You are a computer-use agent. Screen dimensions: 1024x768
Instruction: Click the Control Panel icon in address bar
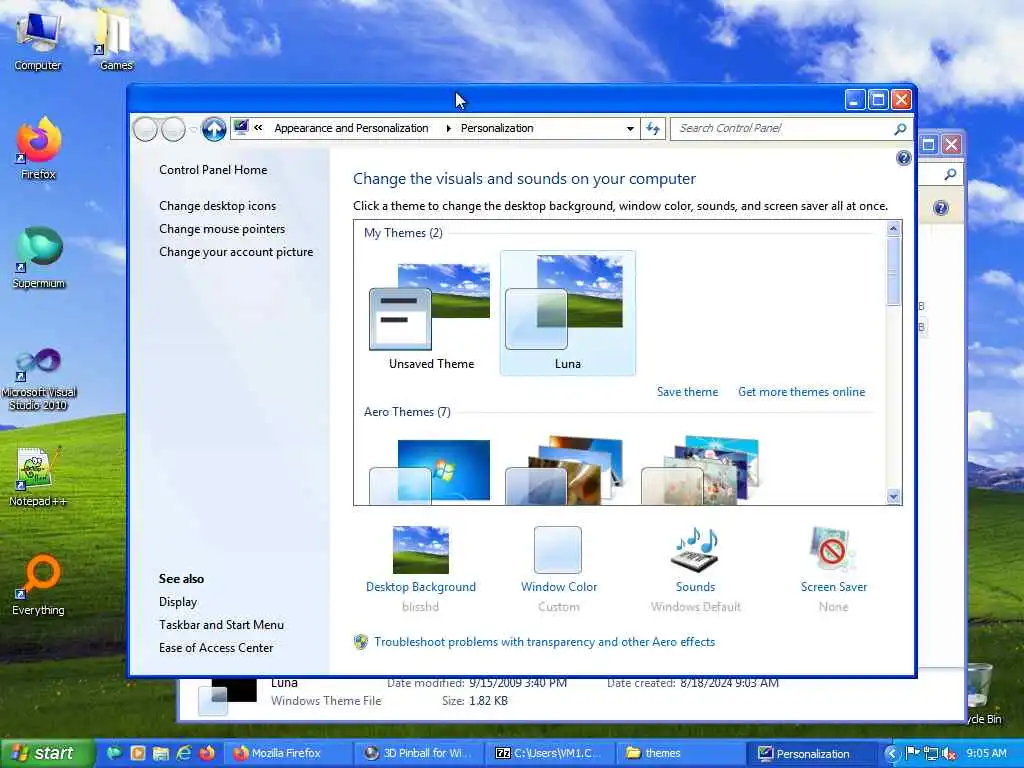241,127
